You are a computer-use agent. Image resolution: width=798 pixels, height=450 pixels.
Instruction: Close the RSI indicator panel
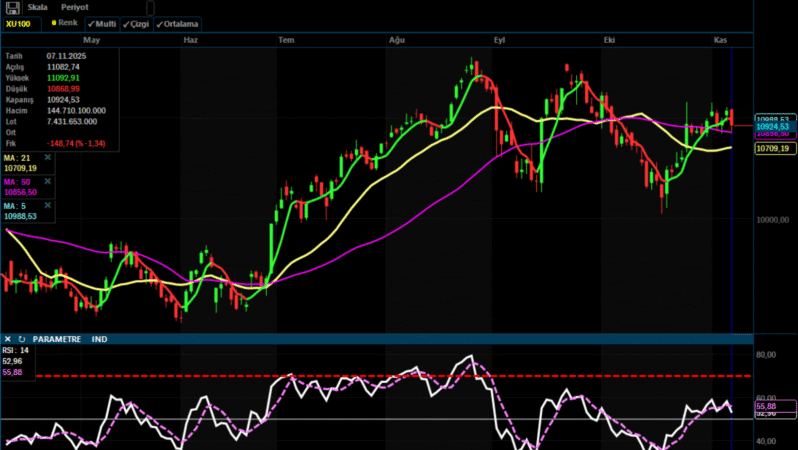point(8,339)
